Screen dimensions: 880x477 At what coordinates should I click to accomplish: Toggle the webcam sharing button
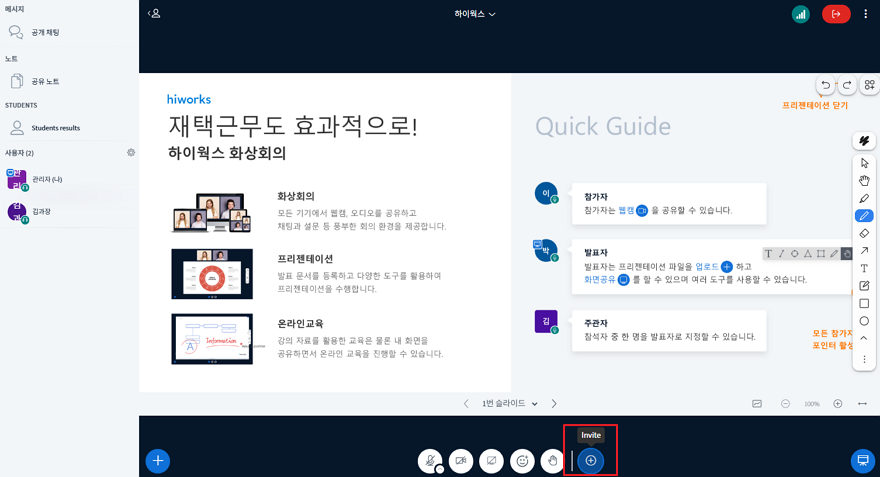pos(461,460)
